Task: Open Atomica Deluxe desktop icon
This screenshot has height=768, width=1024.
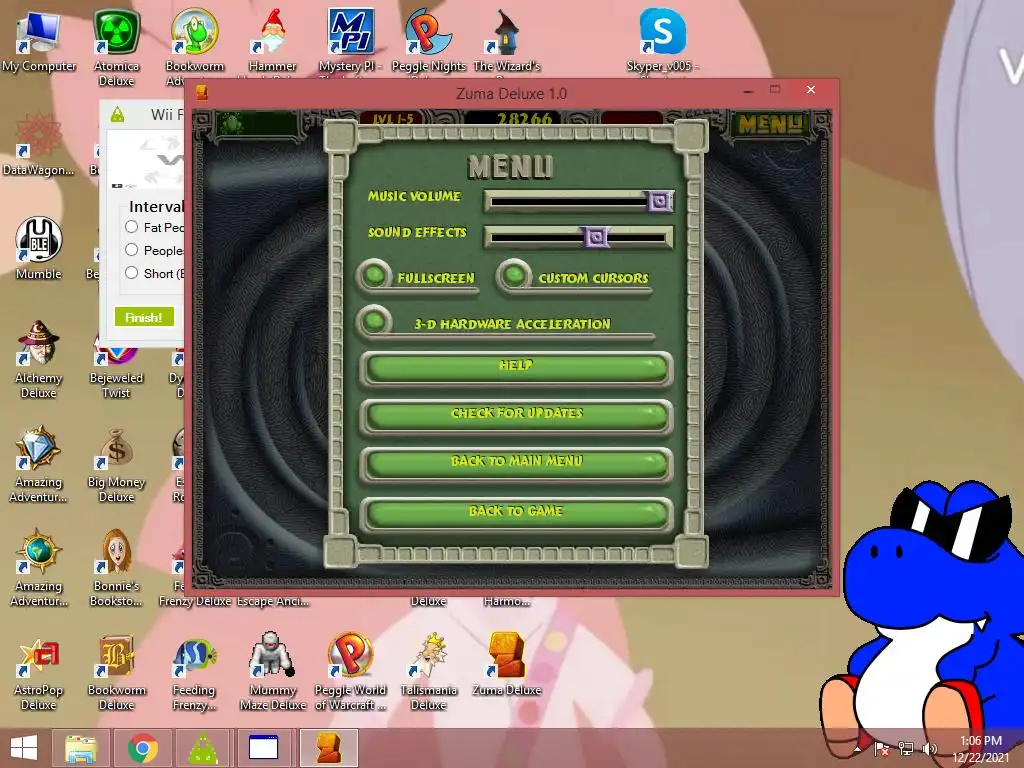Action: pyautogui.click(x=116, y=47)
